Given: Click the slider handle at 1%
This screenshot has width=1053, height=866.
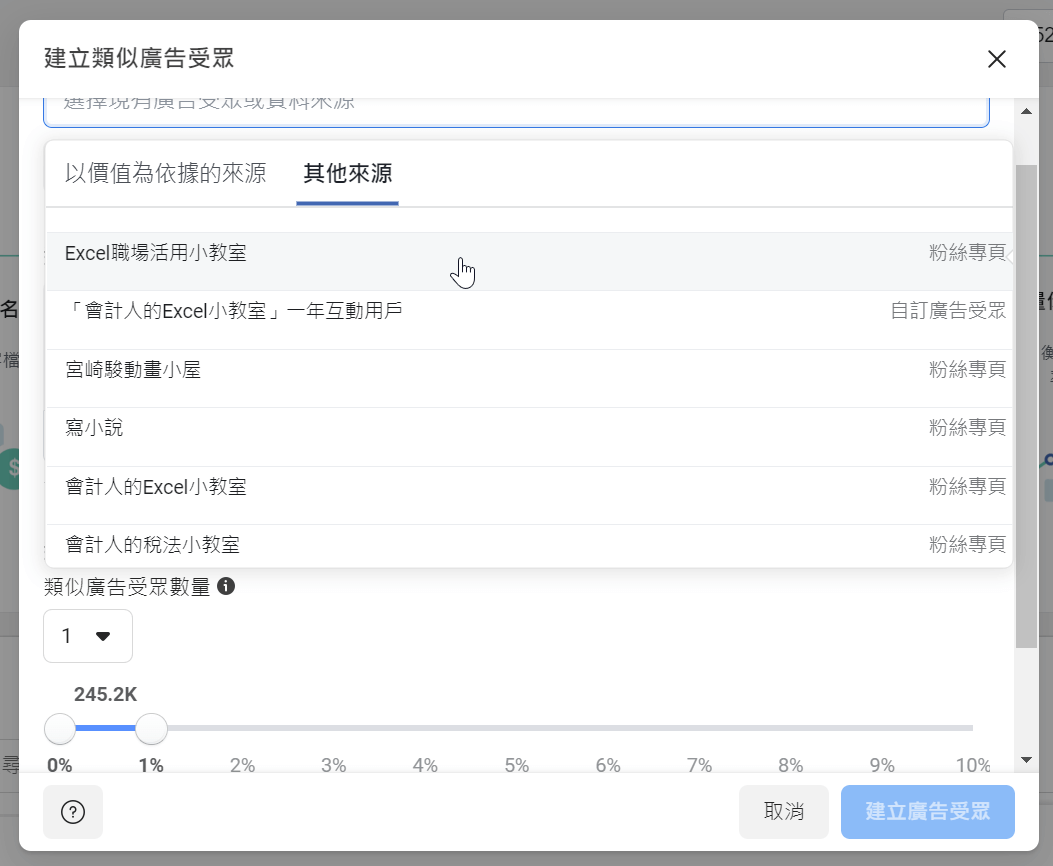Looking at the screenshot, I should tap(151, 728).
